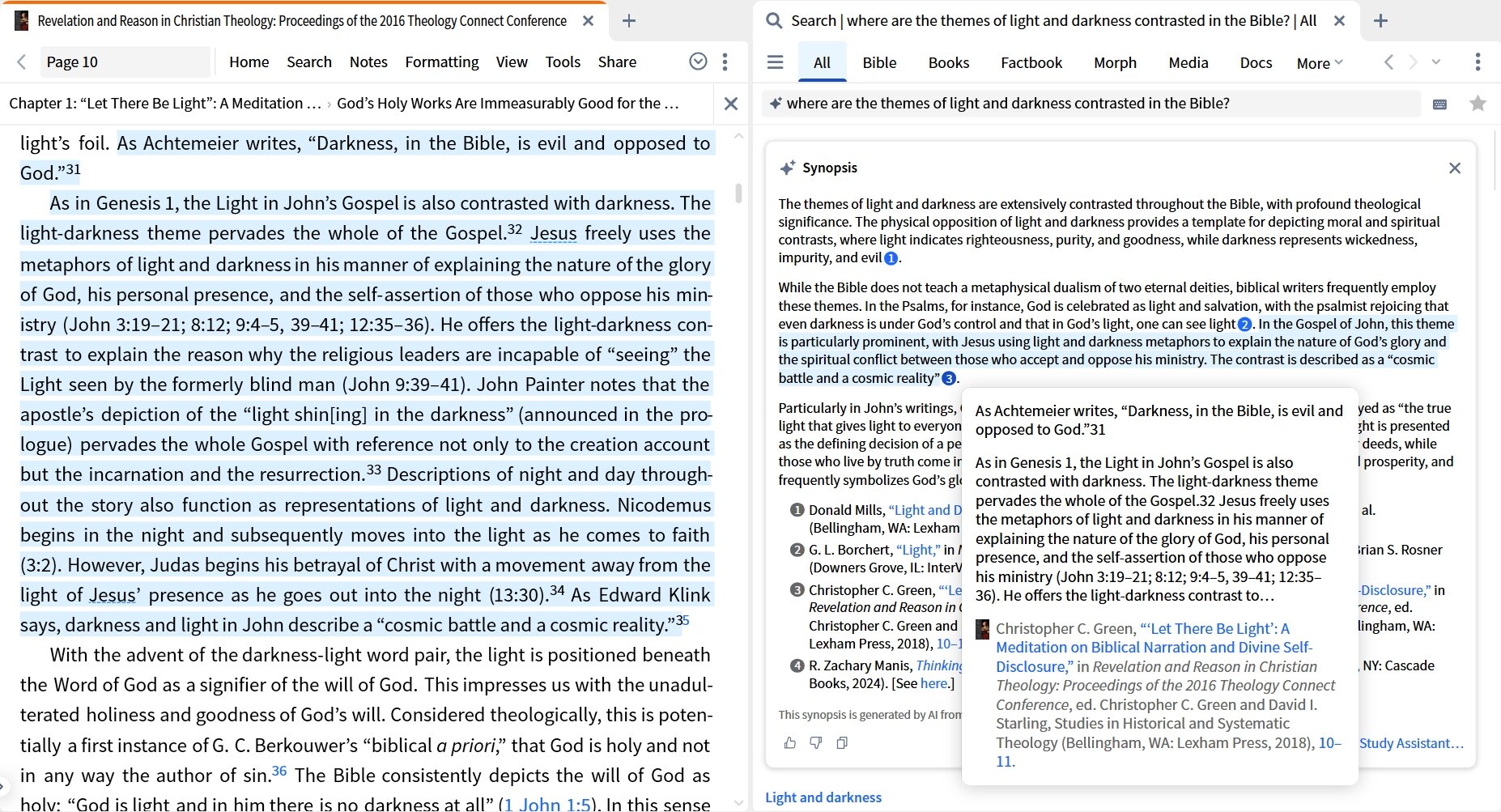Click the Chapter 1 breadcrumb
This screenshot has width=1501, height=812.
point(165,104)
